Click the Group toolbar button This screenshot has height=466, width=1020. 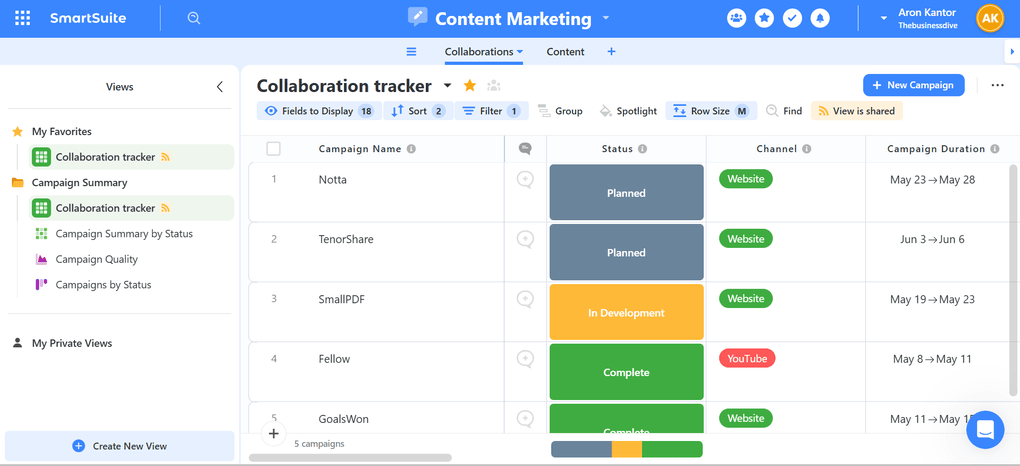pyautogui.click(x=560, y=111)
